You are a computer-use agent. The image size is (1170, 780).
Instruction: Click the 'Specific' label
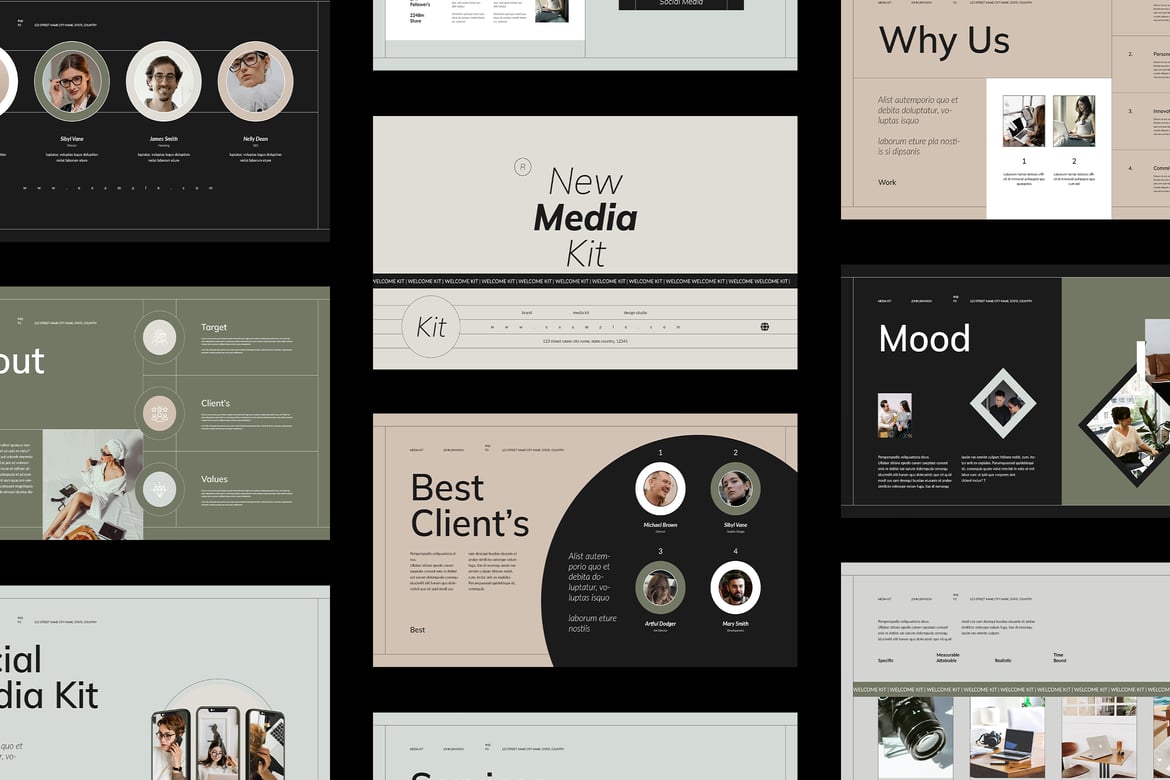(x=886, y=661)
